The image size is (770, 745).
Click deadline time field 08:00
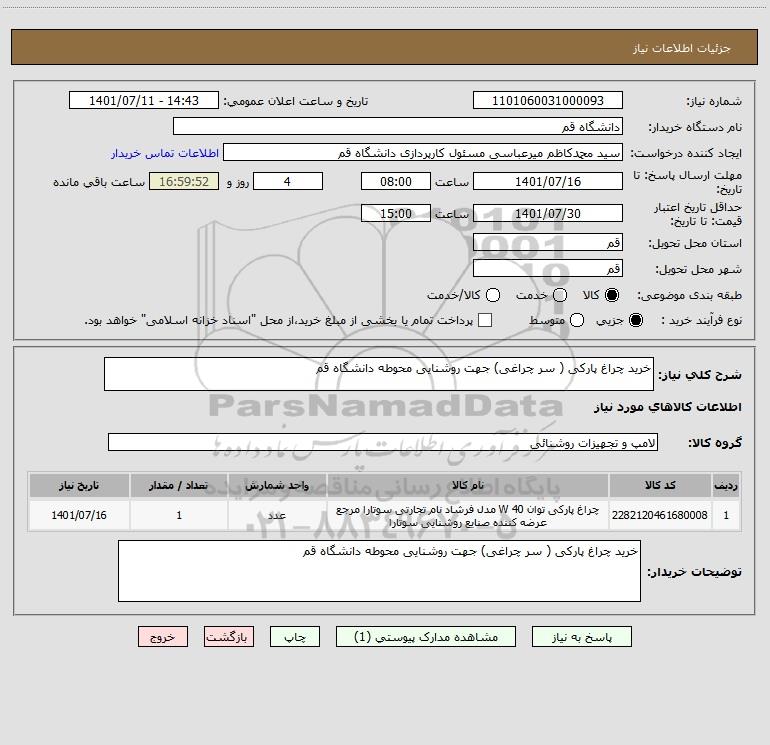point(396,182)
